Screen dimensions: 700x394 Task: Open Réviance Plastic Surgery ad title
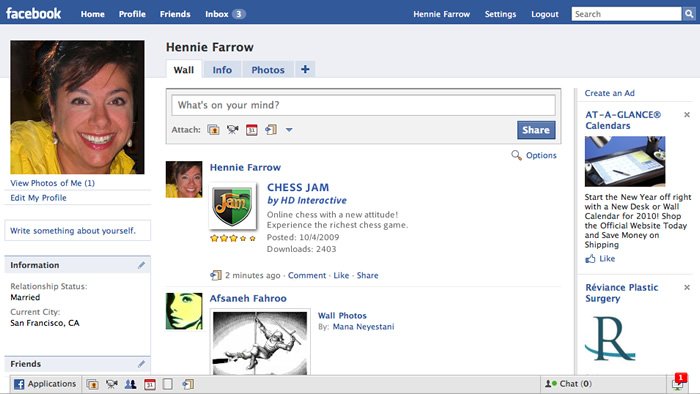pos(621,293)
